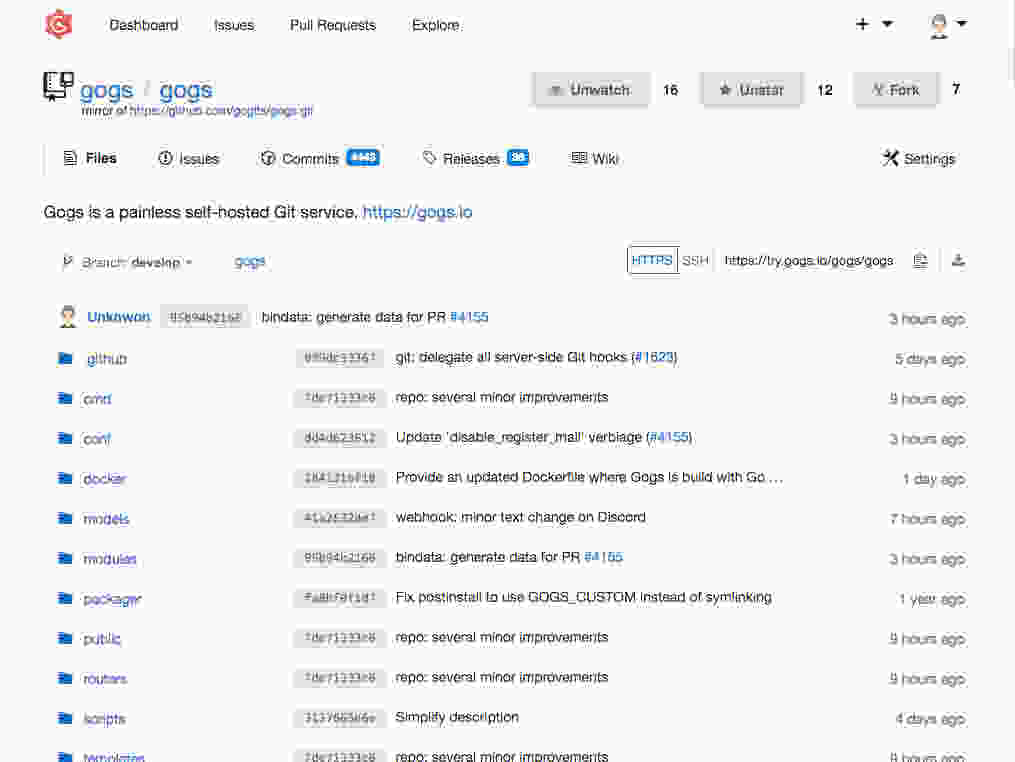Viewport: 1015px width, 762px height.
Task: Switch to the repository Issues tab
Action: pos(188,159)
